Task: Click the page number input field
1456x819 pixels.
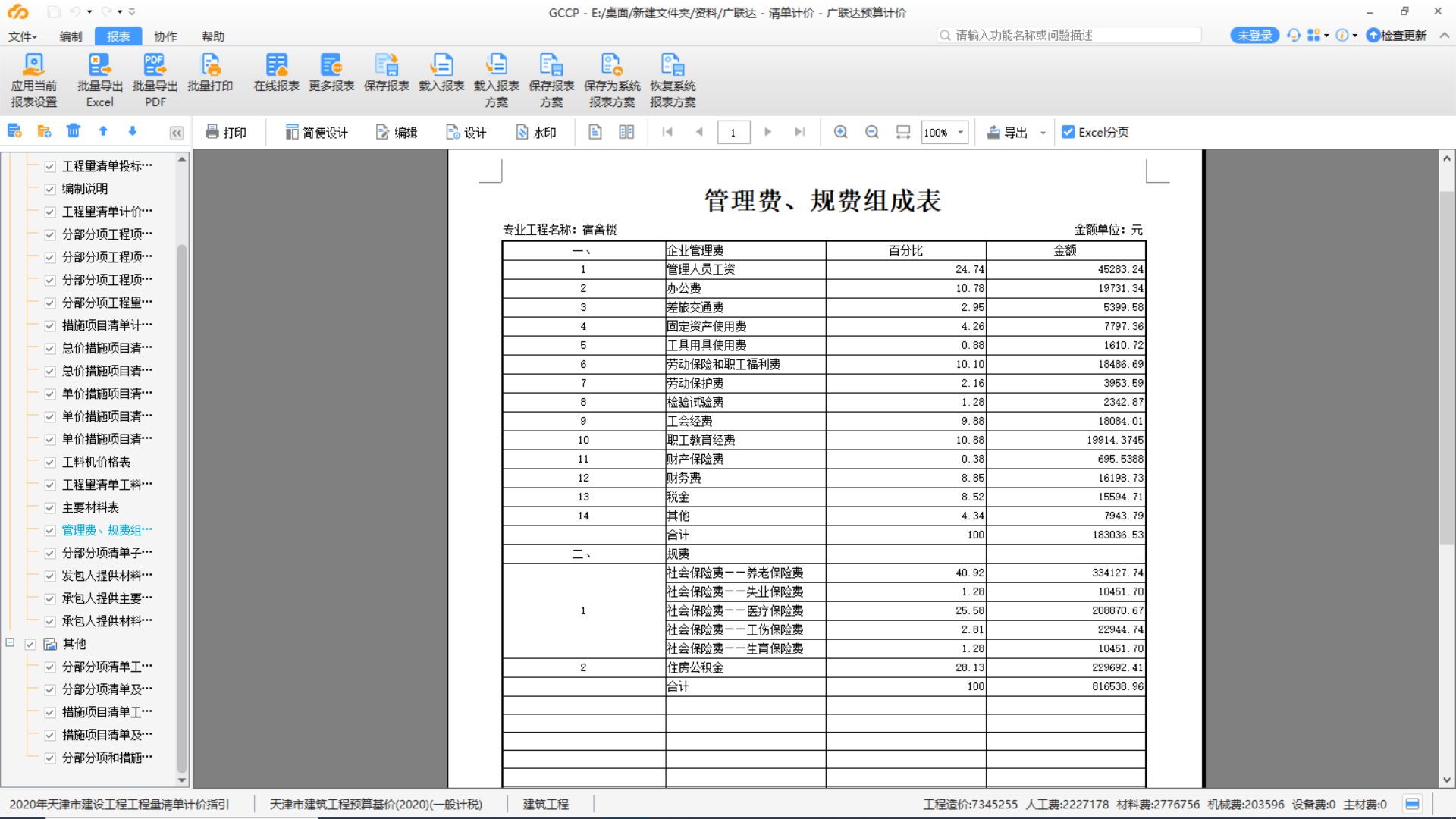Action: coord(733,133)
